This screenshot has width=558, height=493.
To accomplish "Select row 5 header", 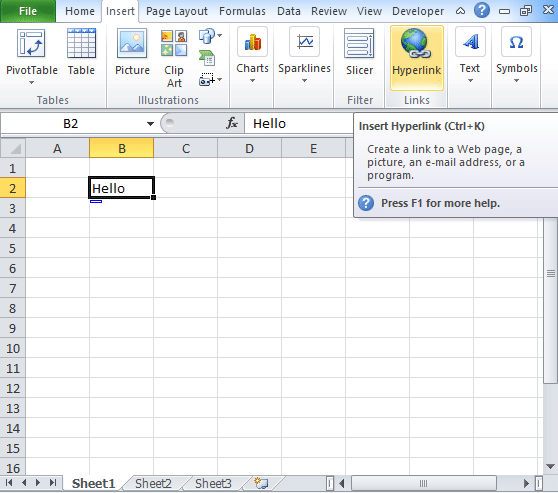I will 12,248.
